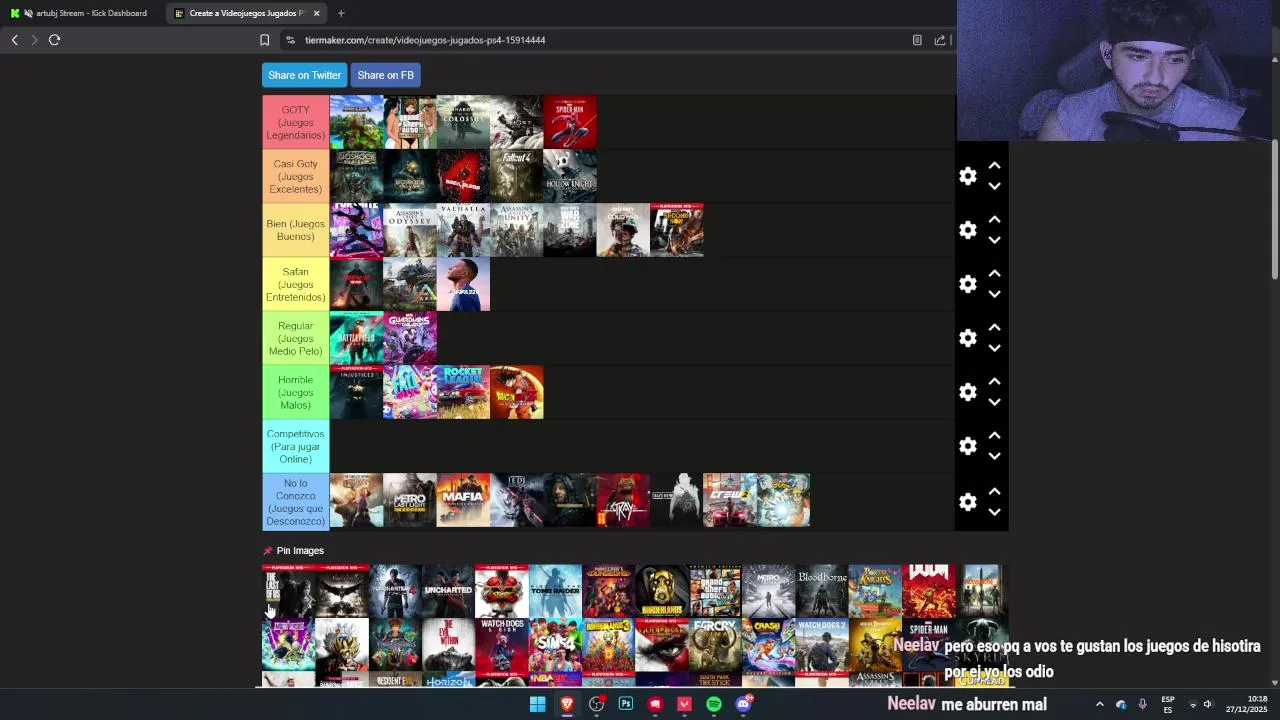Open volume control in system tray
1280x720 pixels.
(1208, 704)
